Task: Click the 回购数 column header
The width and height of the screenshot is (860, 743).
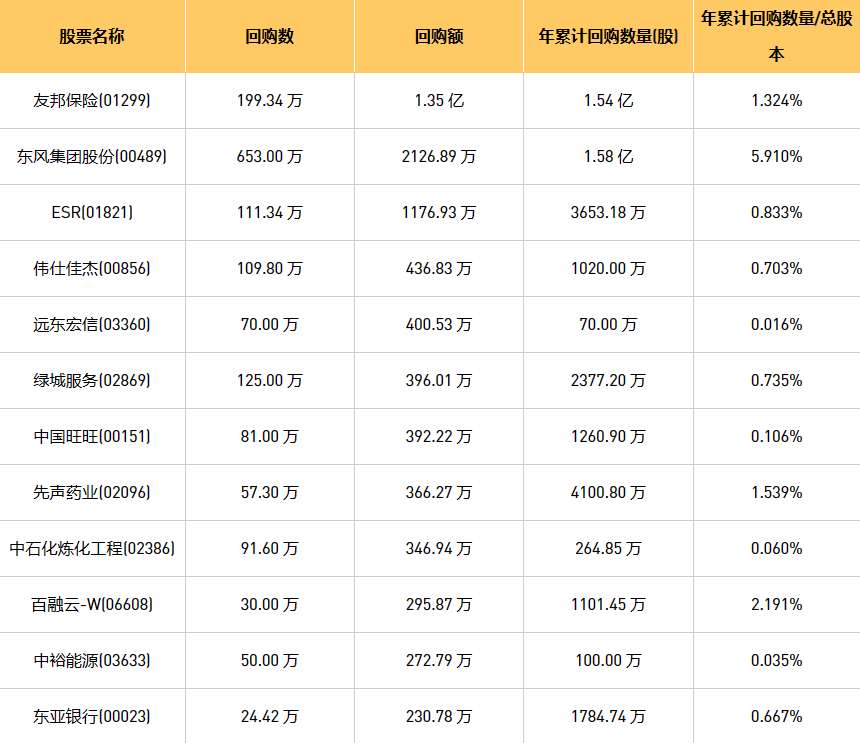Action: (270, 37)
